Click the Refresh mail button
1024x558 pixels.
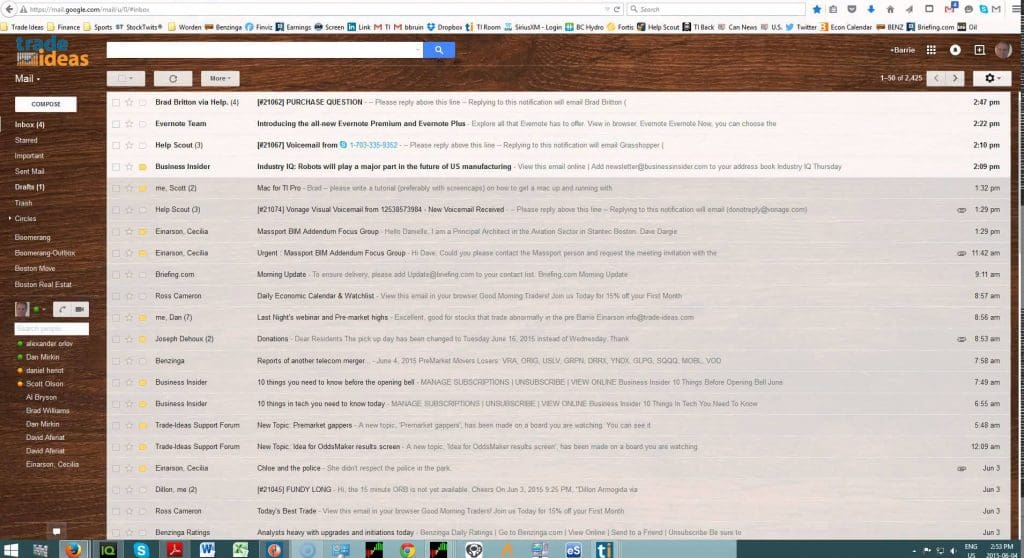pos(173,78)
